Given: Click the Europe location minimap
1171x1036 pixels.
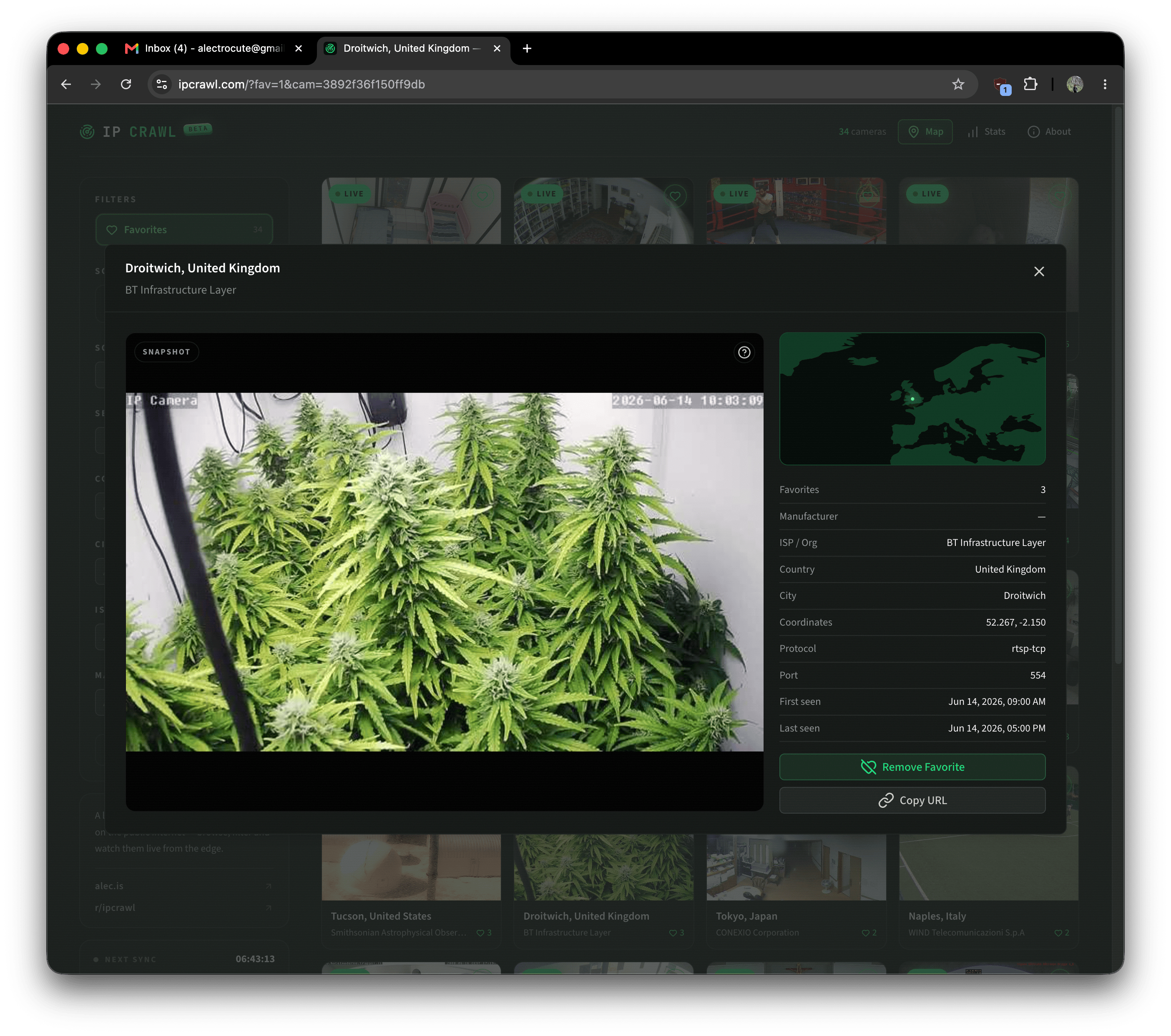Looking at the screenshot, I should [912, 399].
